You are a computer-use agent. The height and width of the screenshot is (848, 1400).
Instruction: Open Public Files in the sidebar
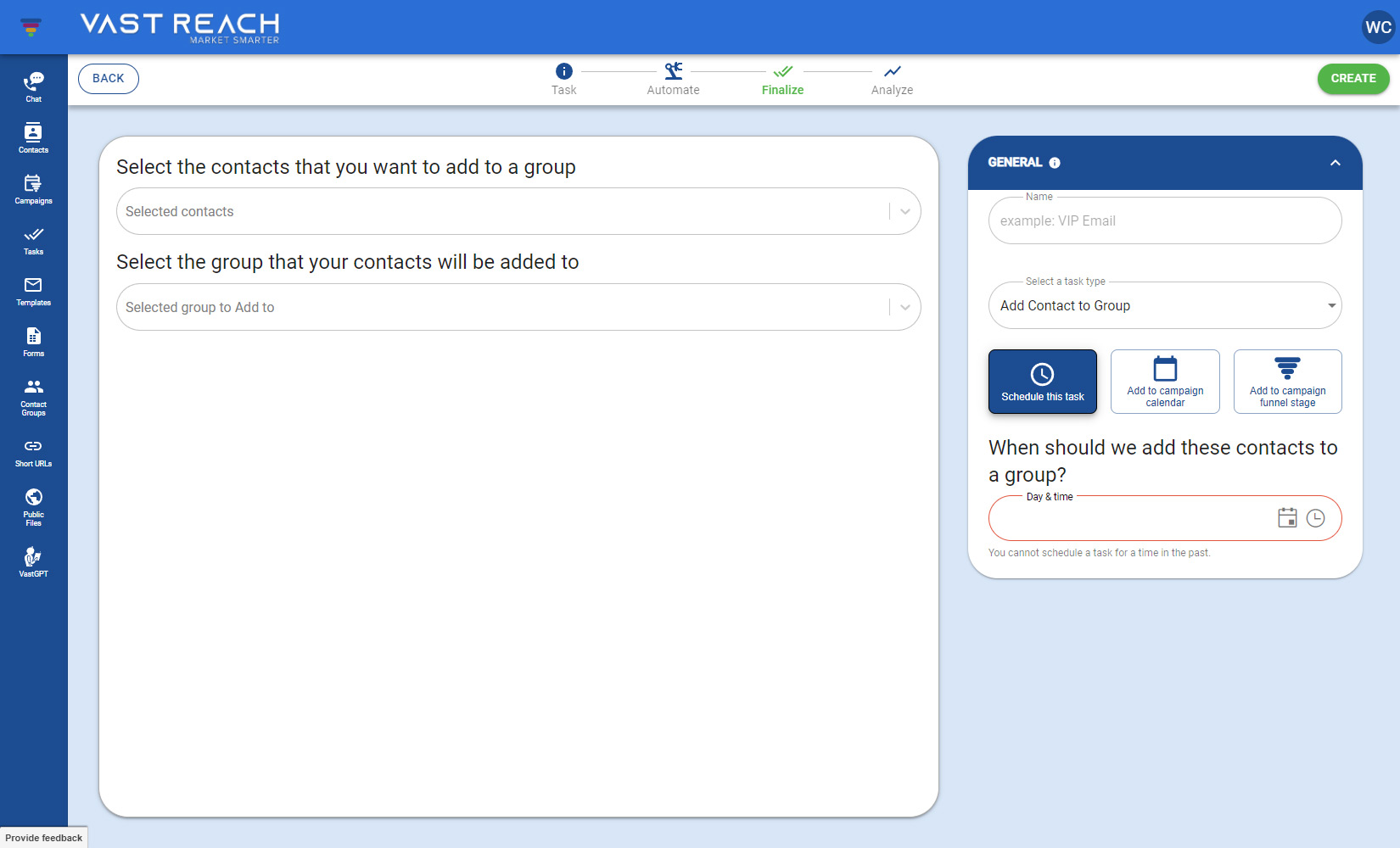point(33,507)
